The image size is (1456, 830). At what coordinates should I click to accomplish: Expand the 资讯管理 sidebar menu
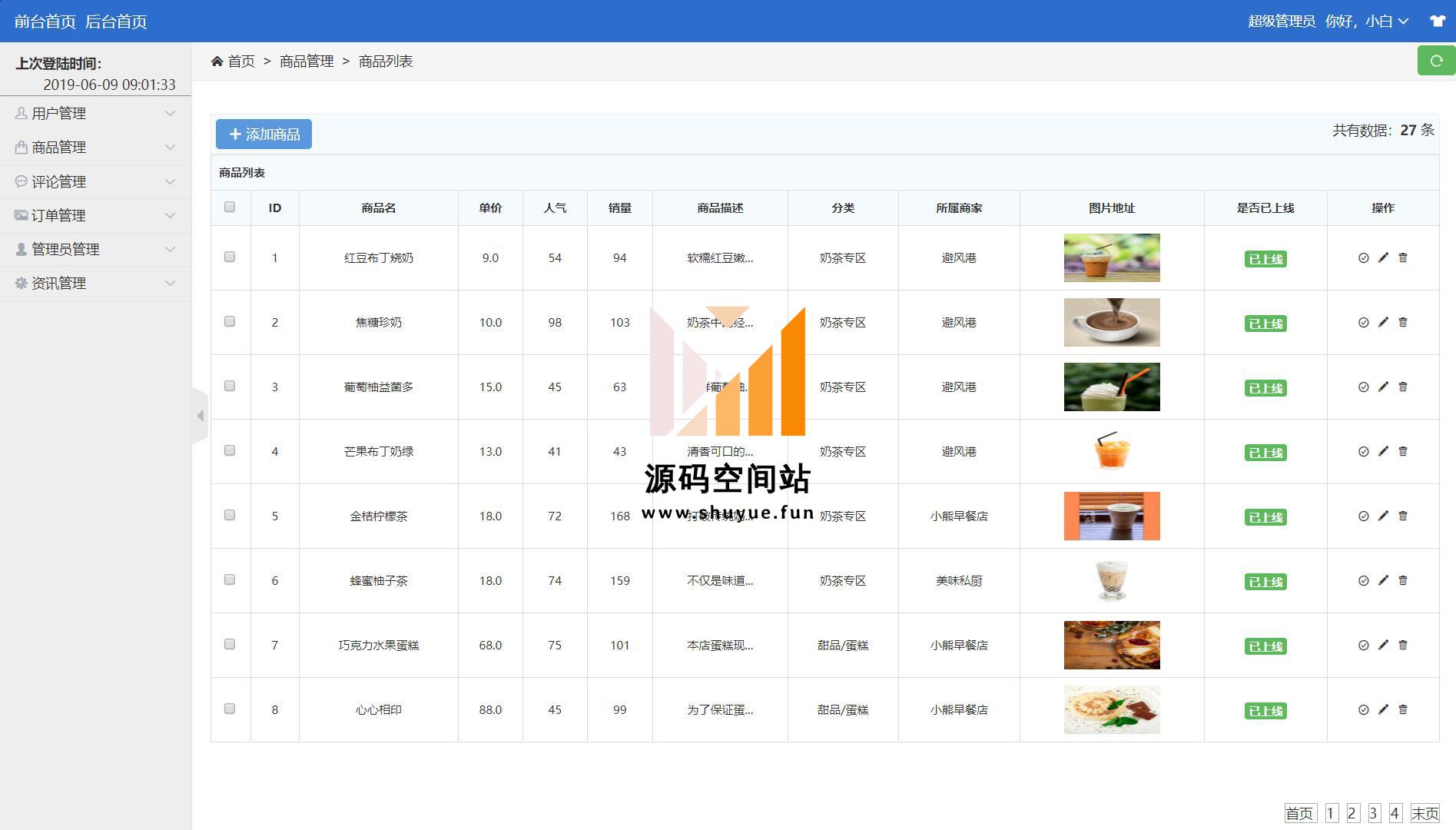coord(95,283)
